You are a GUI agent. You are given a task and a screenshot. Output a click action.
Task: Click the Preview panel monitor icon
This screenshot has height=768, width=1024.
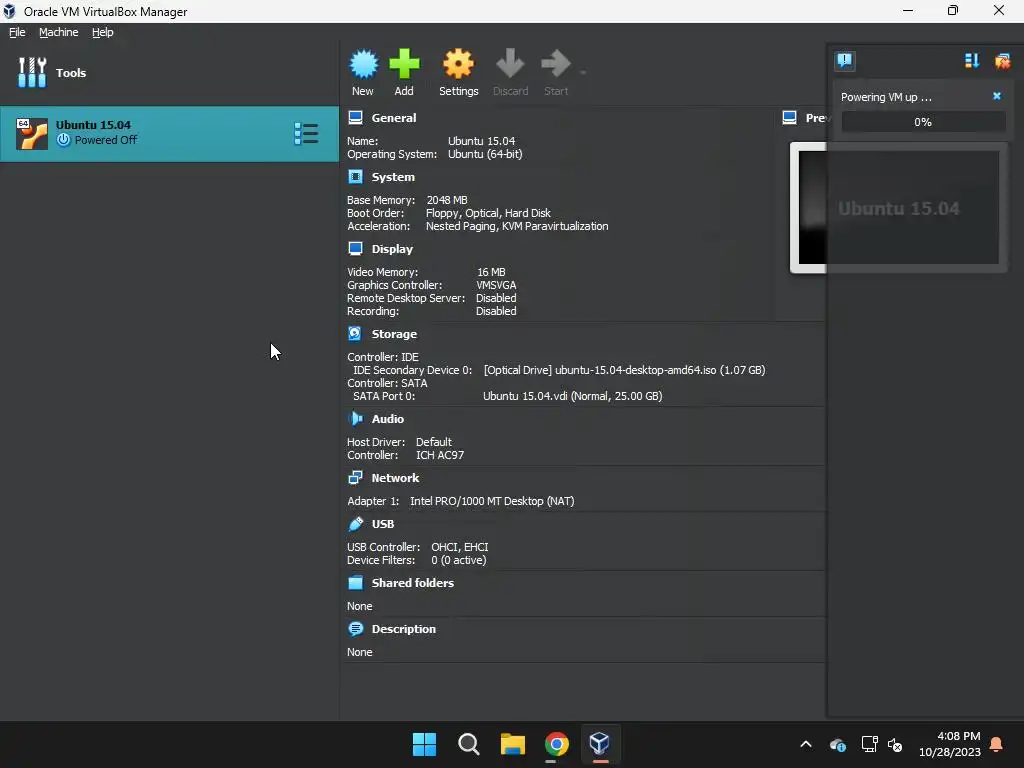point(790,118)
